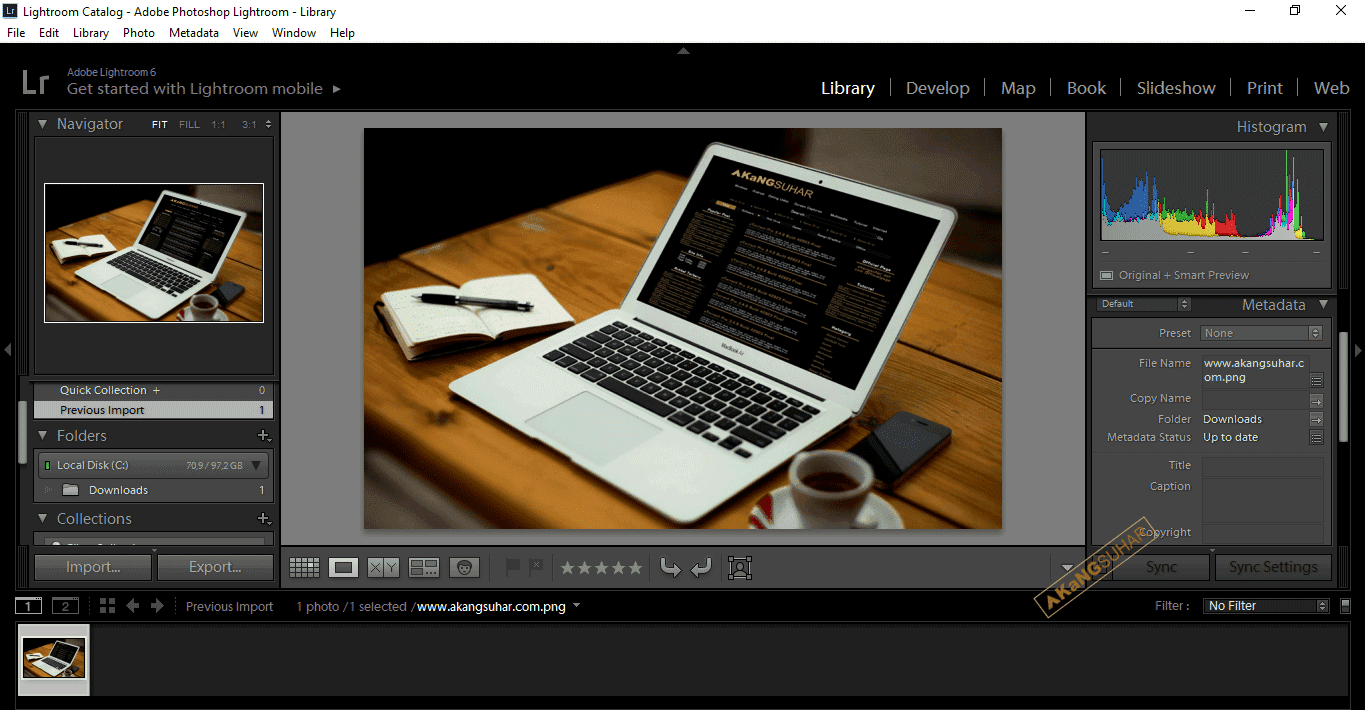Add new collection with plus icon

(264, 519)
